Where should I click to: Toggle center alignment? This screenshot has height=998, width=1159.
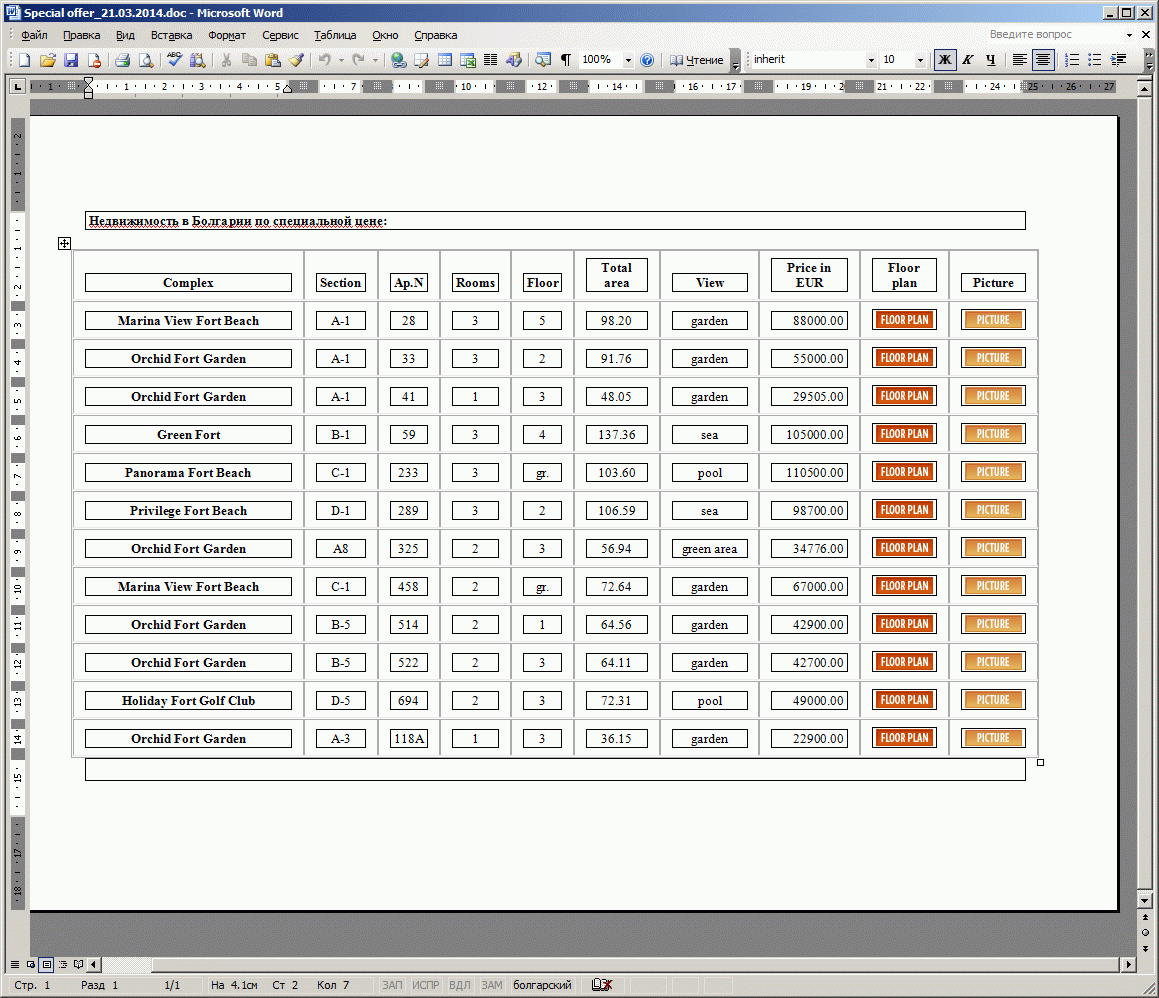1042,60
